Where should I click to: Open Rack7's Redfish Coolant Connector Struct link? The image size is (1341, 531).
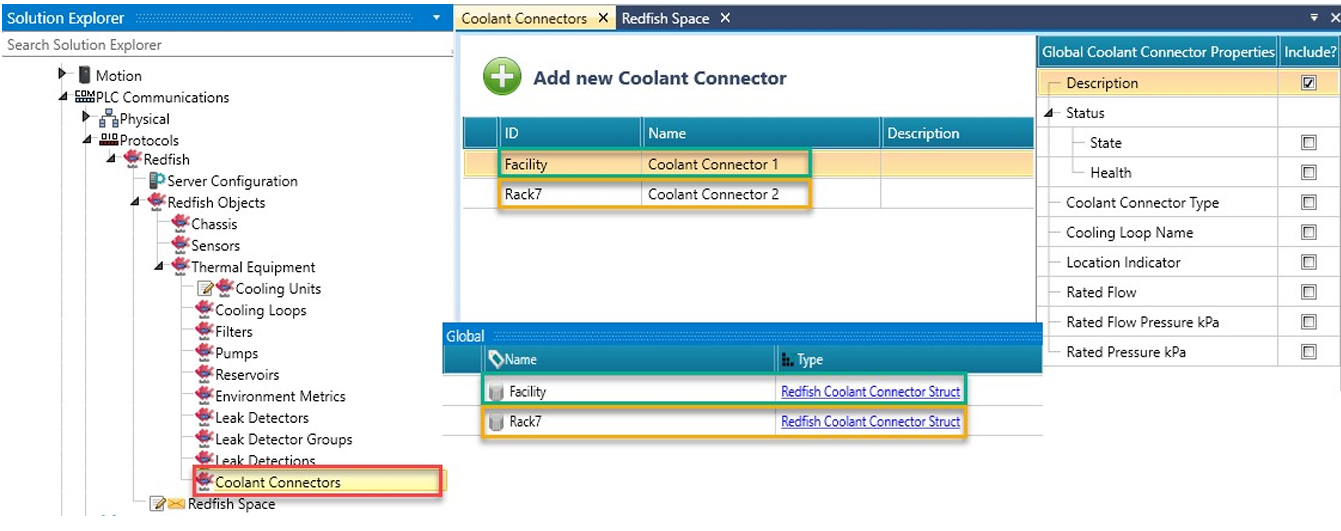[870, 422]
